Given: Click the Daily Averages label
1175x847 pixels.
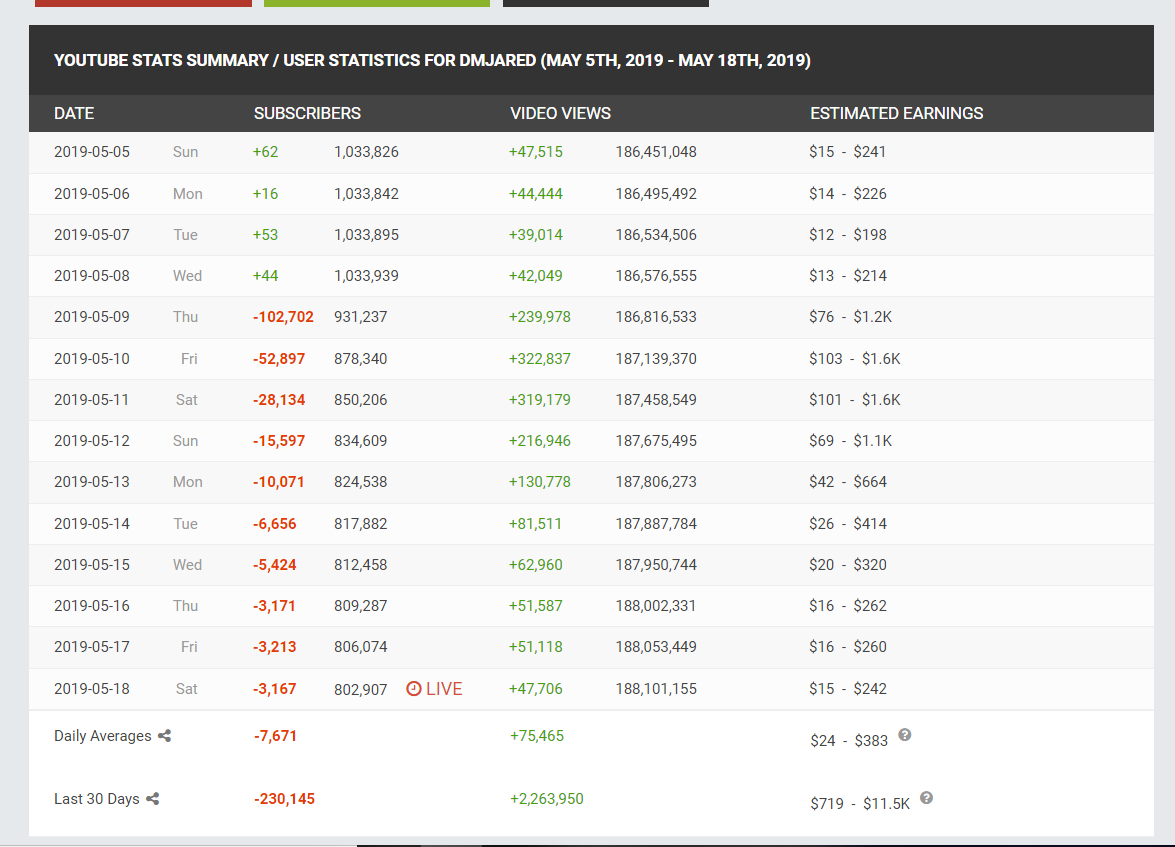Looking at the screenshot, I should click(103, 736).
